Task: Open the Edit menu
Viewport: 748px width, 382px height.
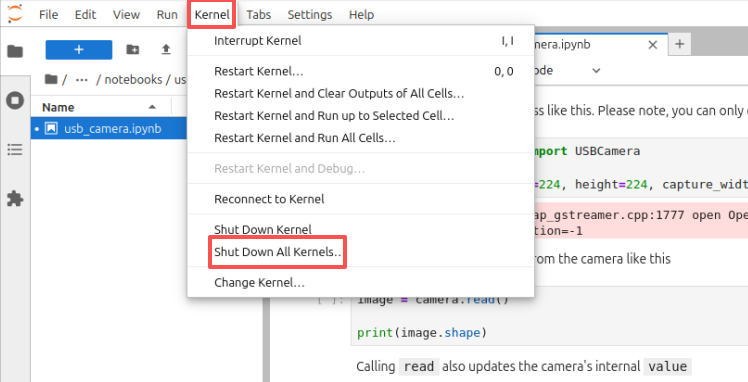Action: tap(85, 14)
